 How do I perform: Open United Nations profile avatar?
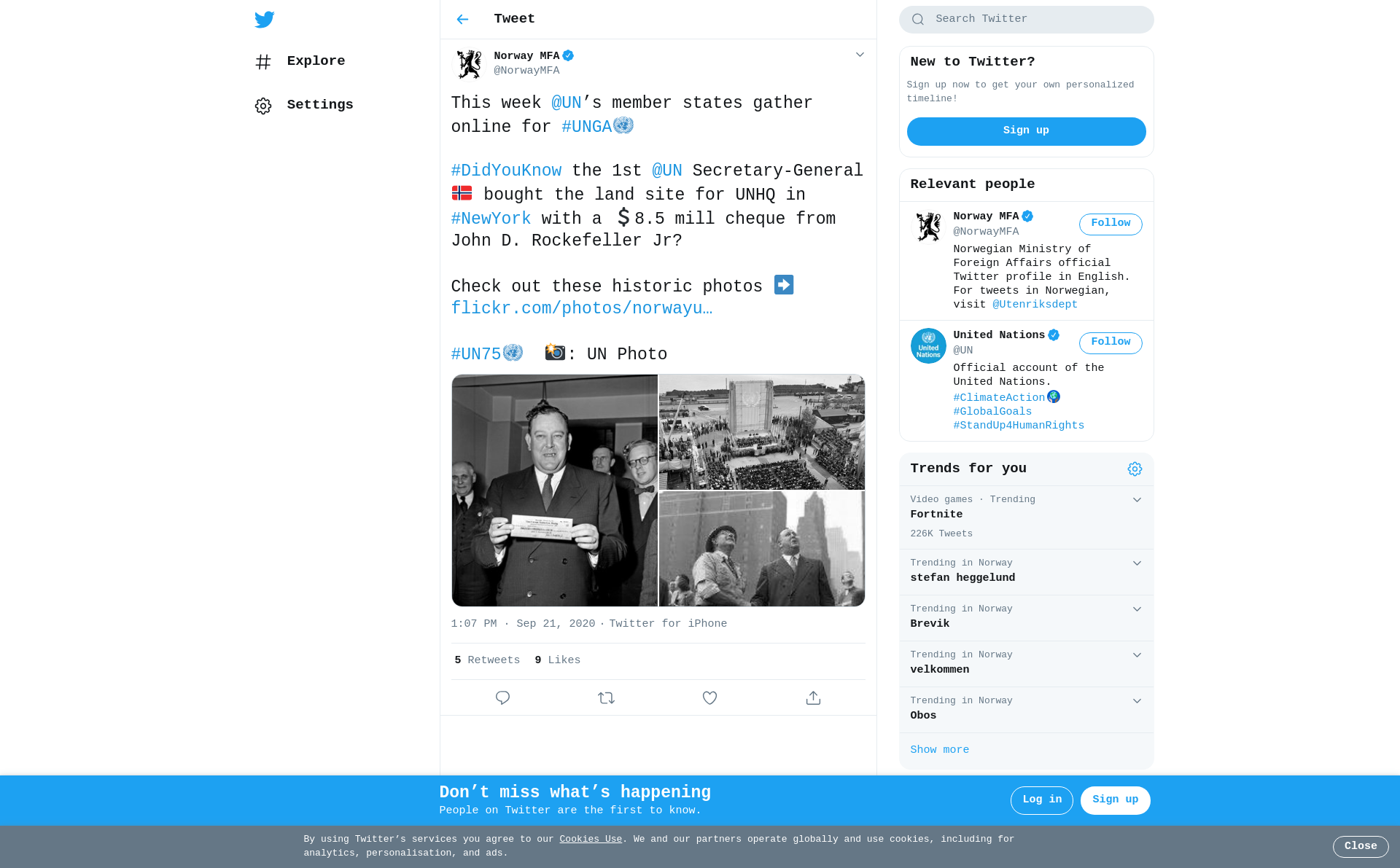click(928, 346)
